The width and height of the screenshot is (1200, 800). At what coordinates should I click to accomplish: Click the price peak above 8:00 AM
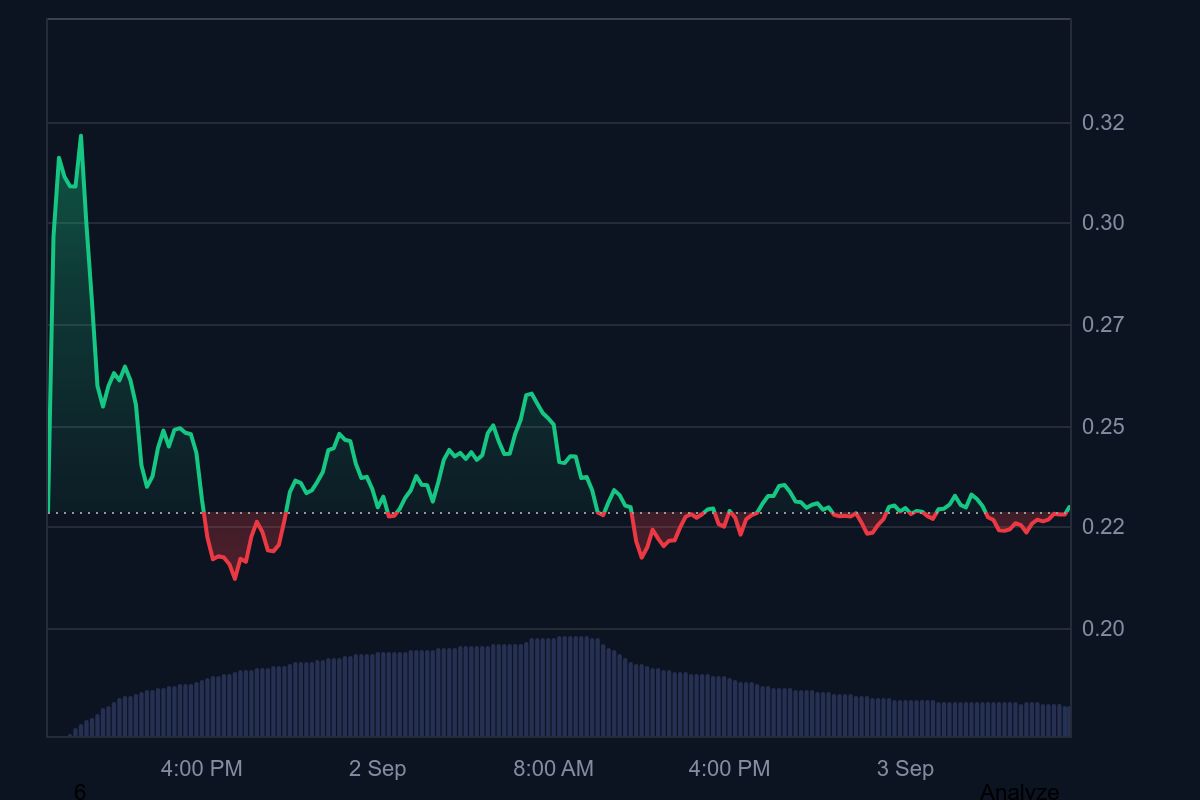point(529,394)
